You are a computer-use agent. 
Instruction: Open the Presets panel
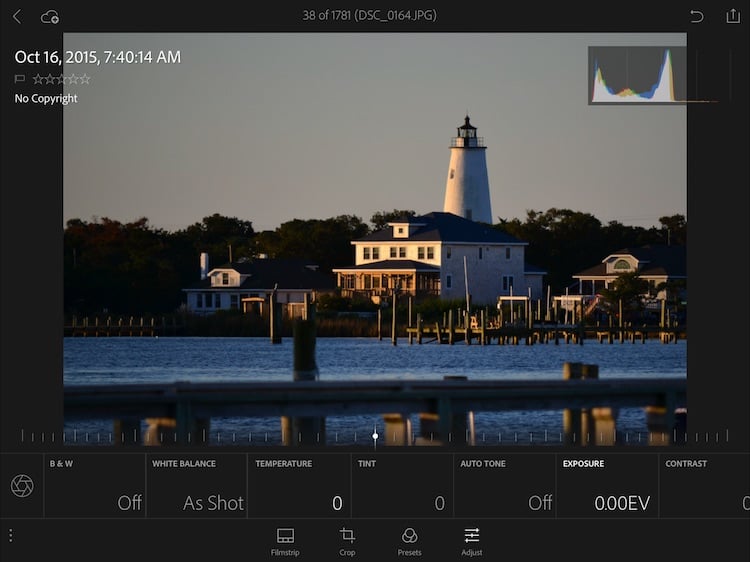point(409,540)
